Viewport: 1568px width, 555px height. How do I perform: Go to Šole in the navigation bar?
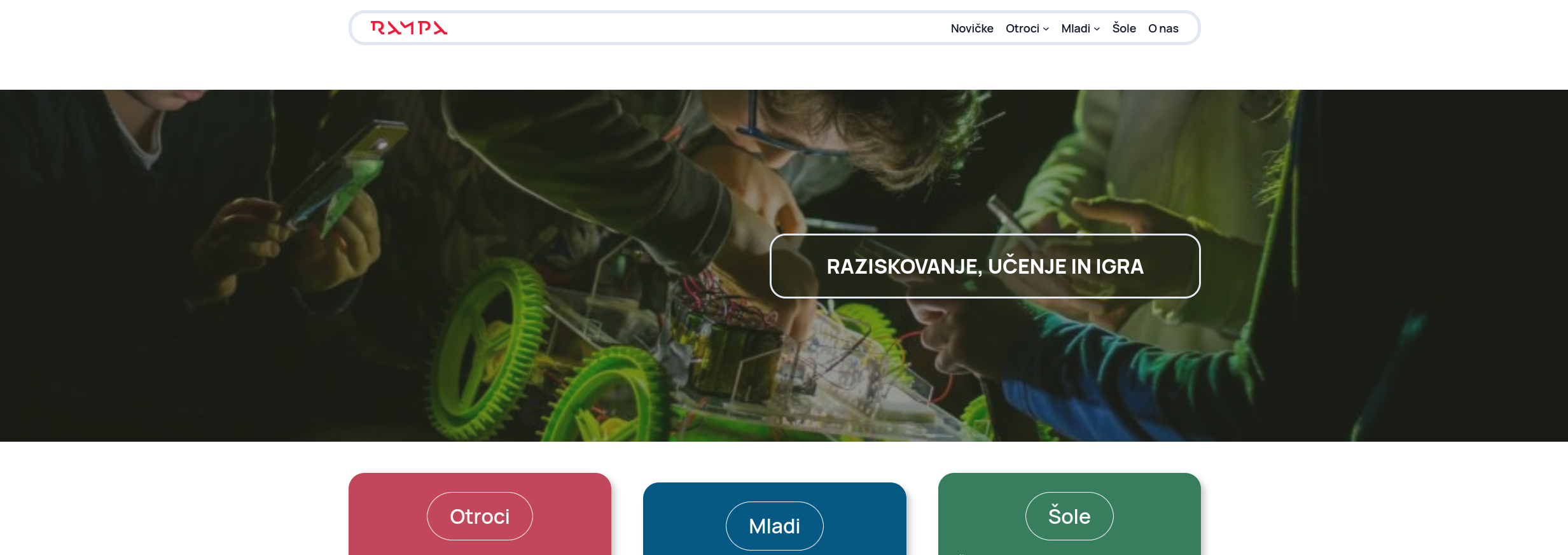[x=1124, y=28]
